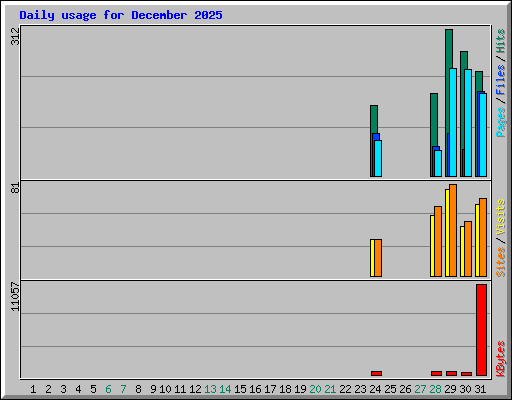Click the 'Daily usage for December 2025' title

pyautogui.click(x=121, y=15)
